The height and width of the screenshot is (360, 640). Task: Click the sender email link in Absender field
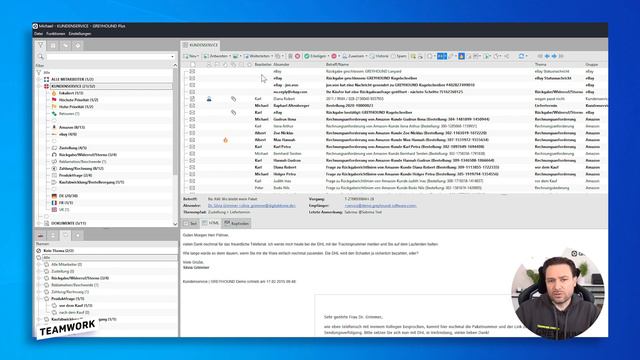(x=251, y=206)
